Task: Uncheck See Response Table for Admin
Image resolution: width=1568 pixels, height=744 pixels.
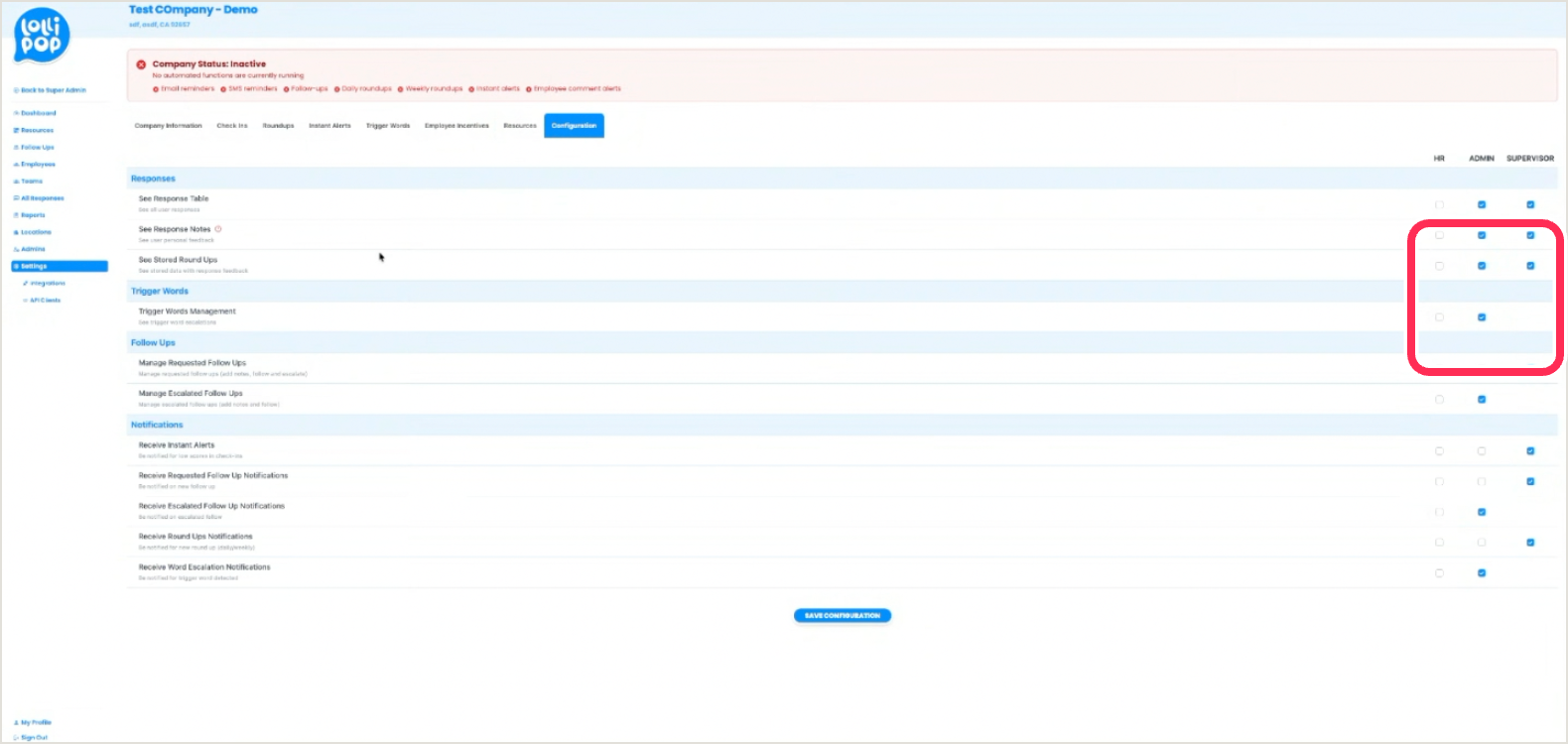Action: click(x=1482, y=204)
